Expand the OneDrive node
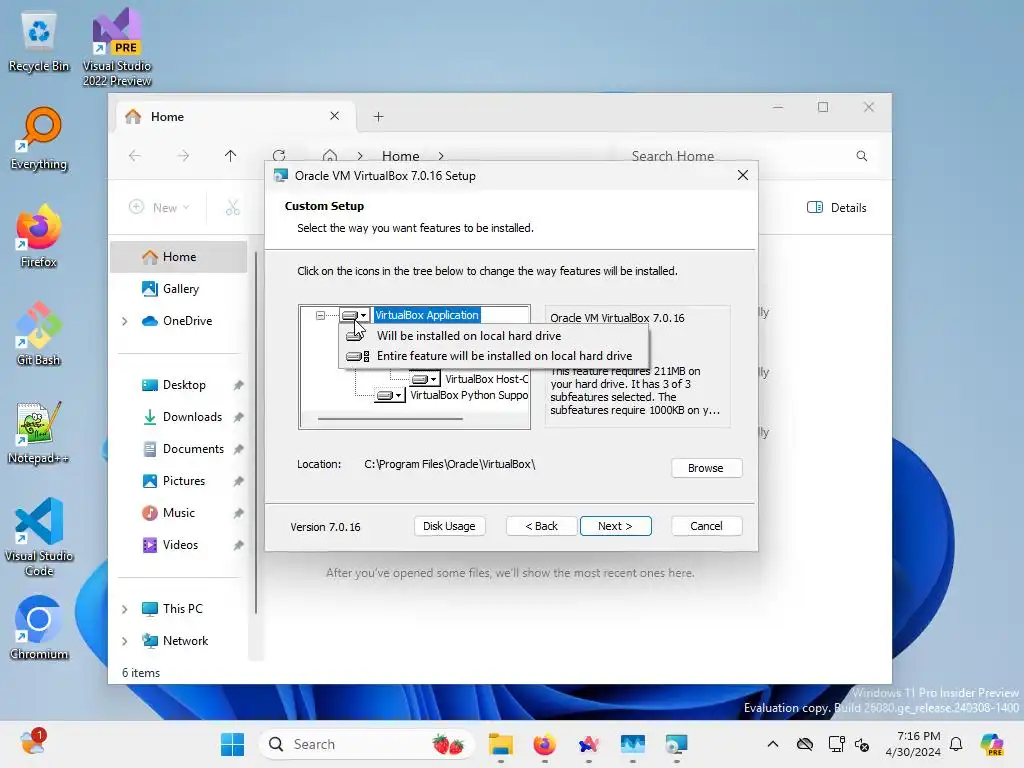 tap(125, 321)
